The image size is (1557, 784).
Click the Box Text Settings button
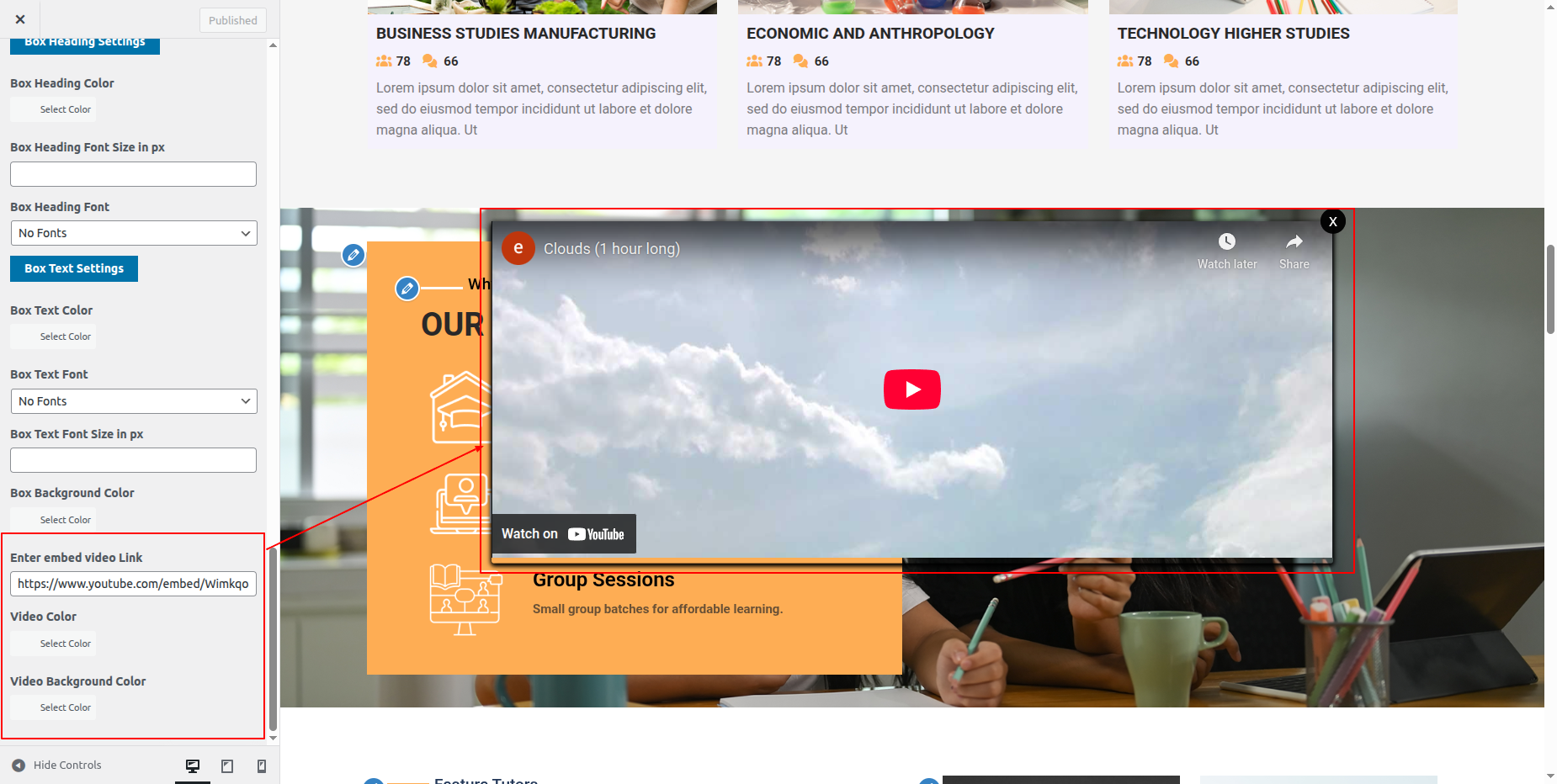coord(74,268)
